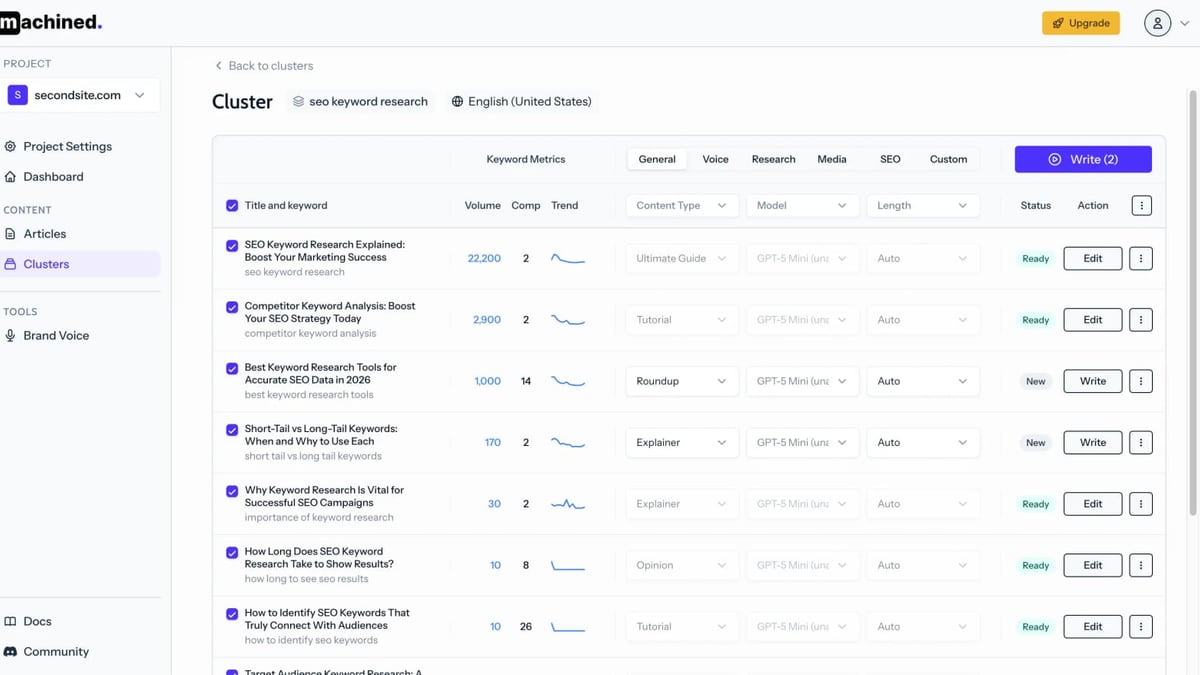Click Write for Short-Tail vs Long-Tail Keywords
The width and height of the screenshot is (1200, 675).
[1092, 442]
